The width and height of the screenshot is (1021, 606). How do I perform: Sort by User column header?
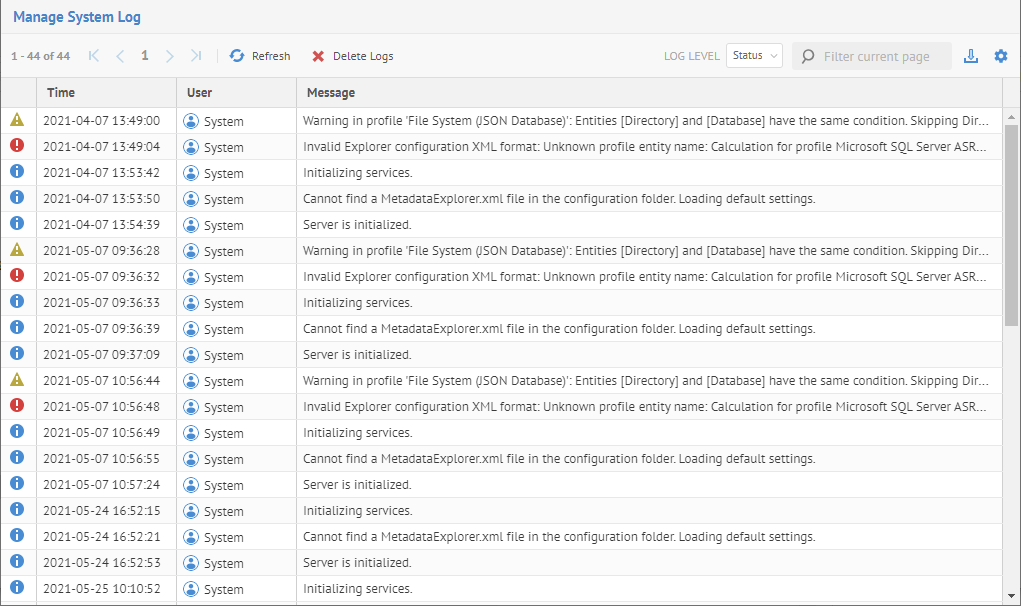coord(200,93)
